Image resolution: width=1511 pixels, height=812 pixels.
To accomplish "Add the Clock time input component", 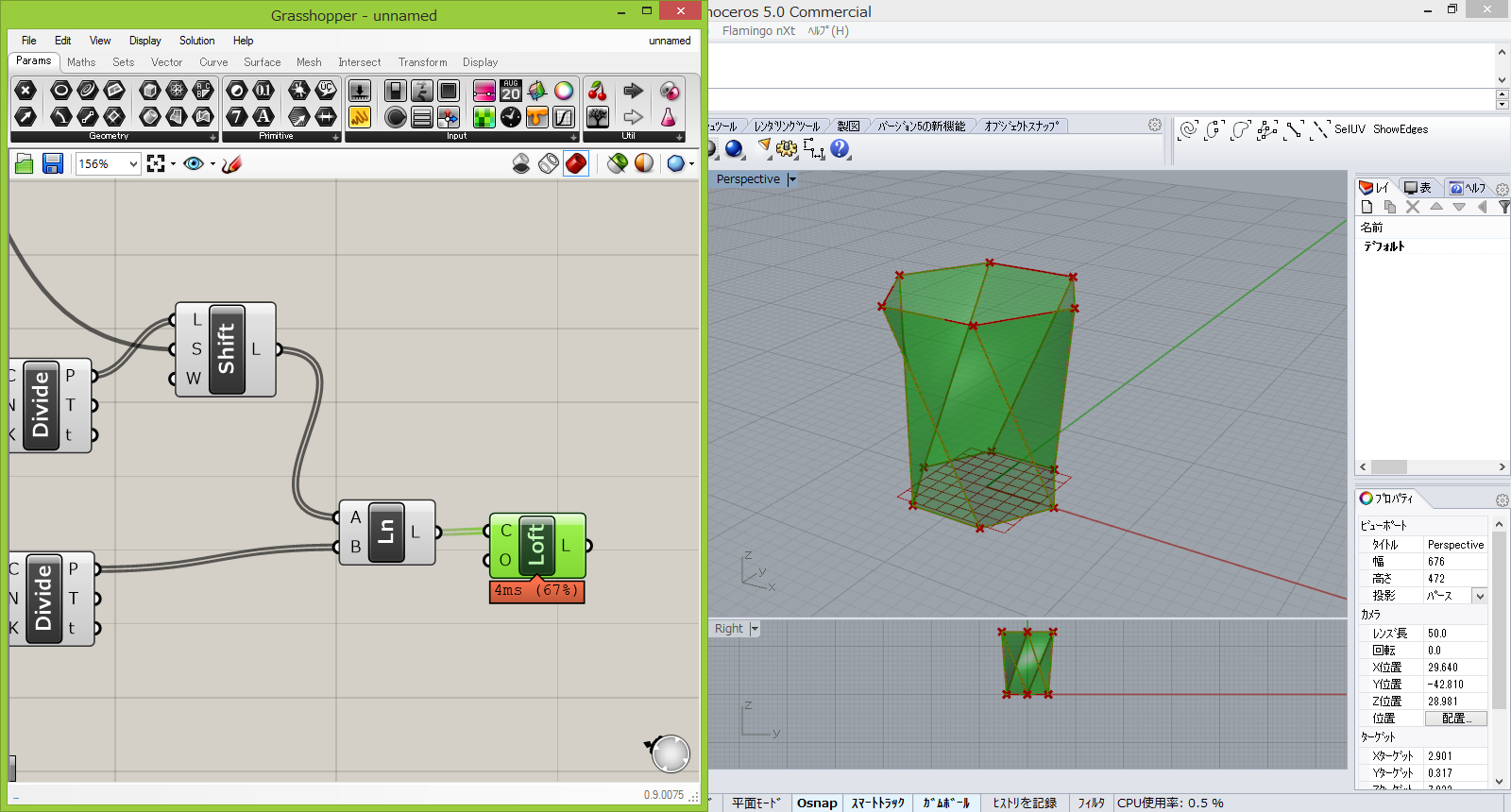I will [x=511, y=117].
